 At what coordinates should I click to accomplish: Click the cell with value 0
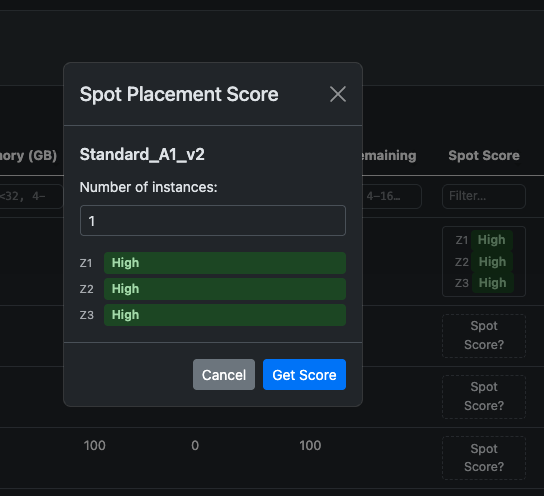pos(195,445)
